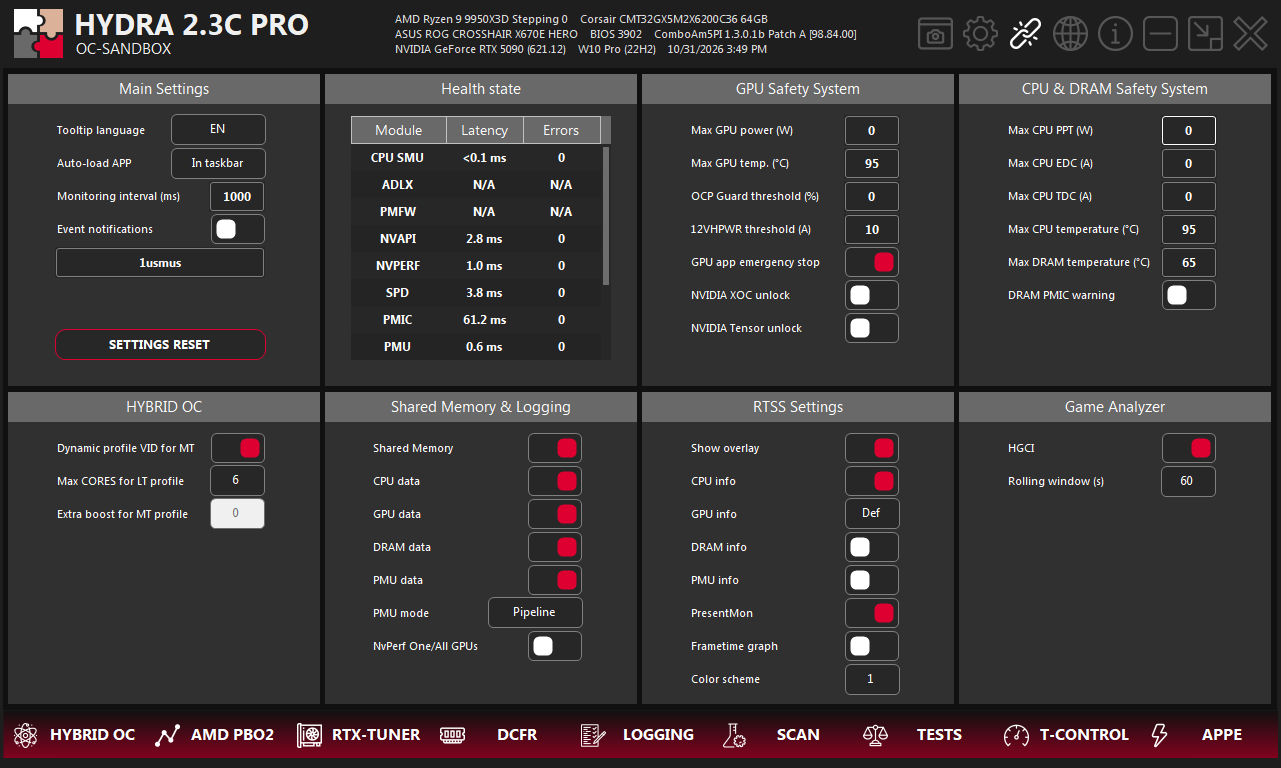Change PMU mode Pipeline selector
The height and width of the screenshot is (768, 1281).
535,612
